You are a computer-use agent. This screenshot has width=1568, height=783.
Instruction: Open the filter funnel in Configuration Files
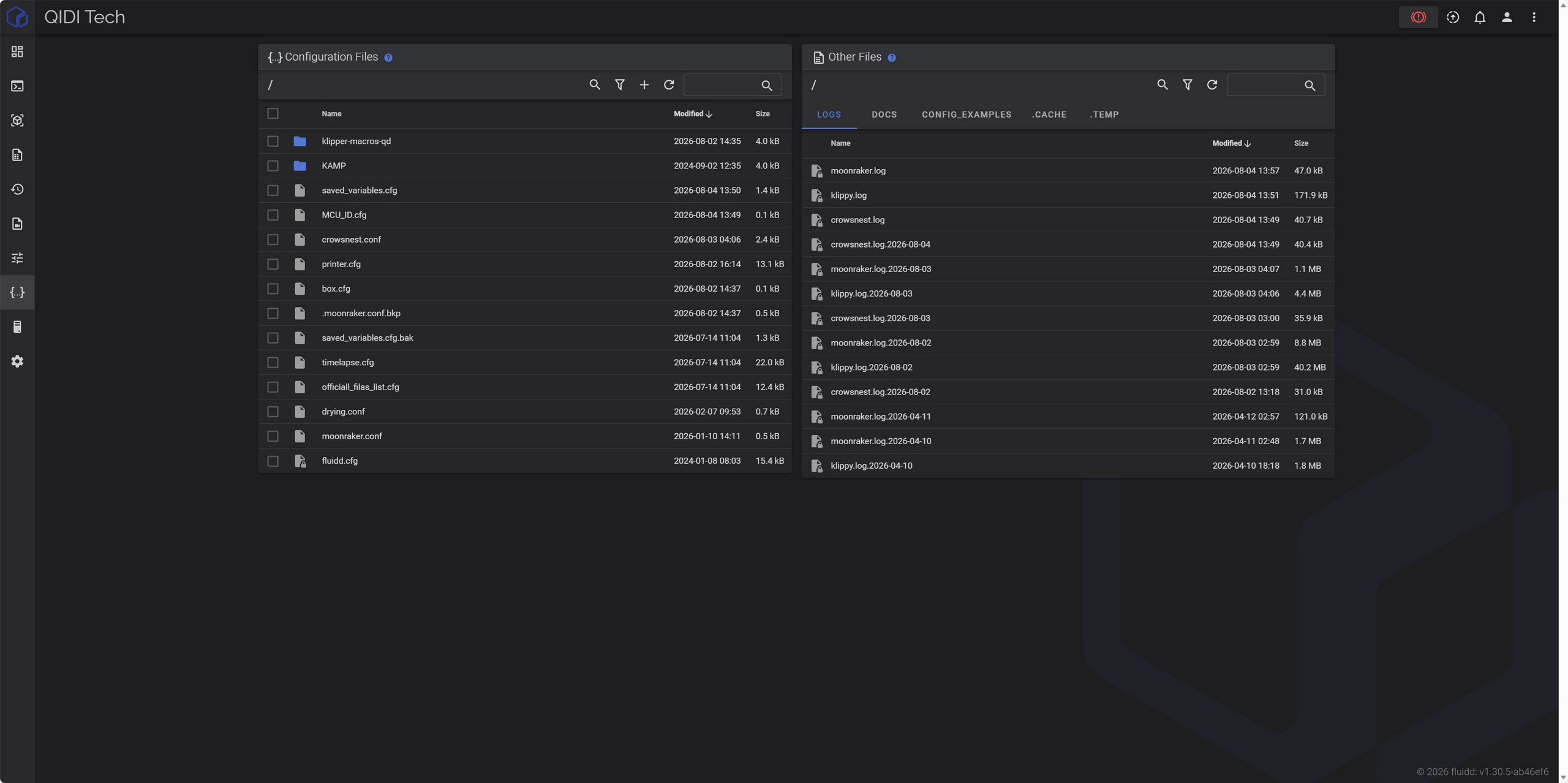point(620,85)
